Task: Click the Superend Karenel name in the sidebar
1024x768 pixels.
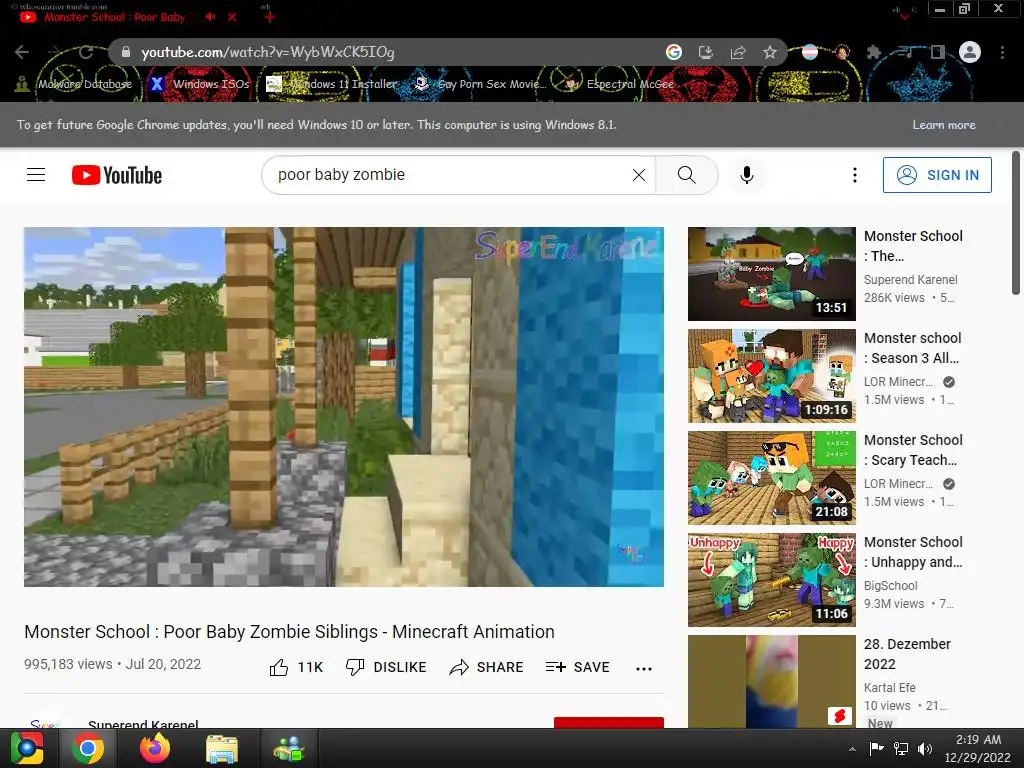Action: pos(910,280)
